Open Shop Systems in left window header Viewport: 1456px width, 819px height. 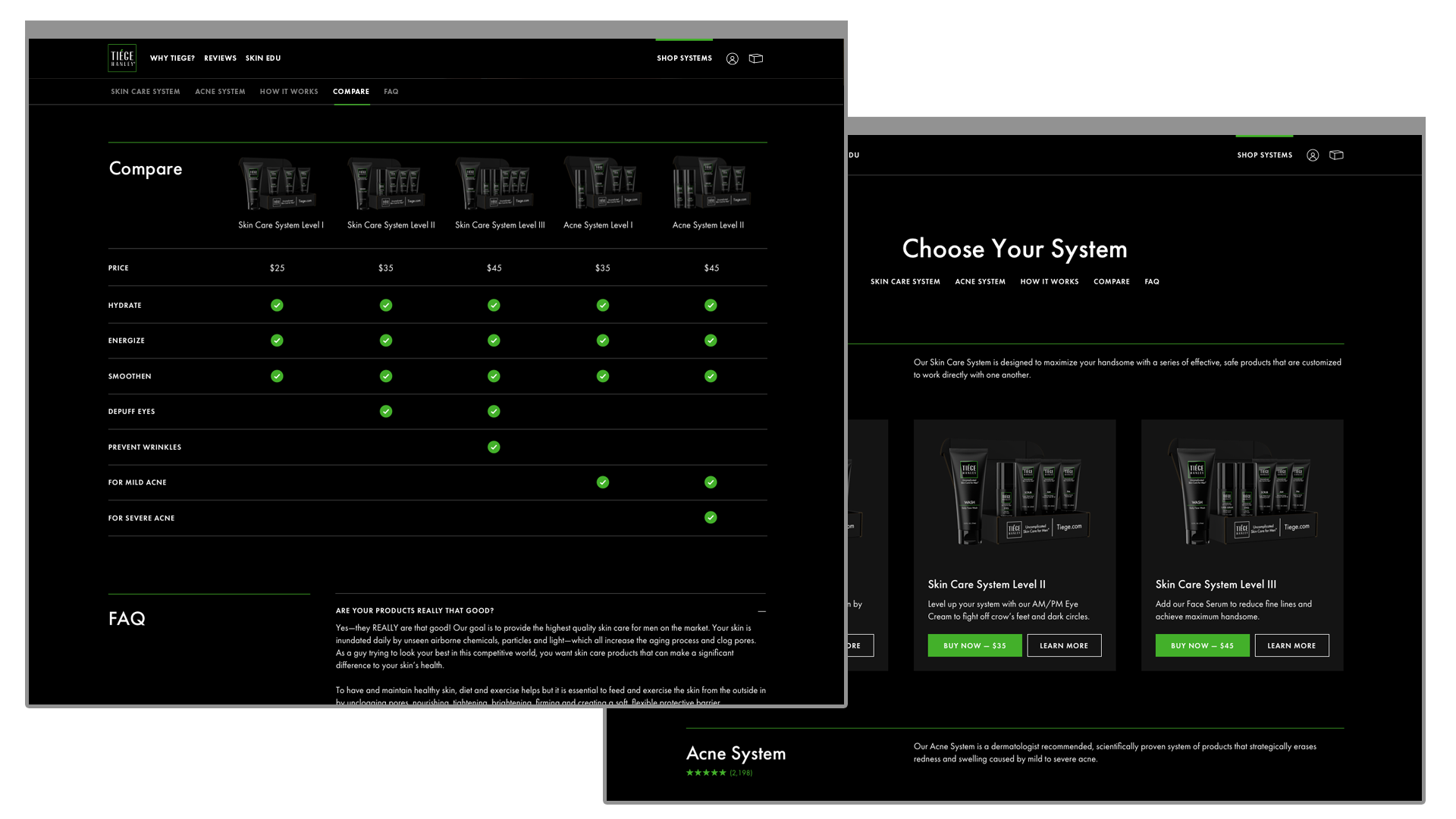(x=684, y=58)
